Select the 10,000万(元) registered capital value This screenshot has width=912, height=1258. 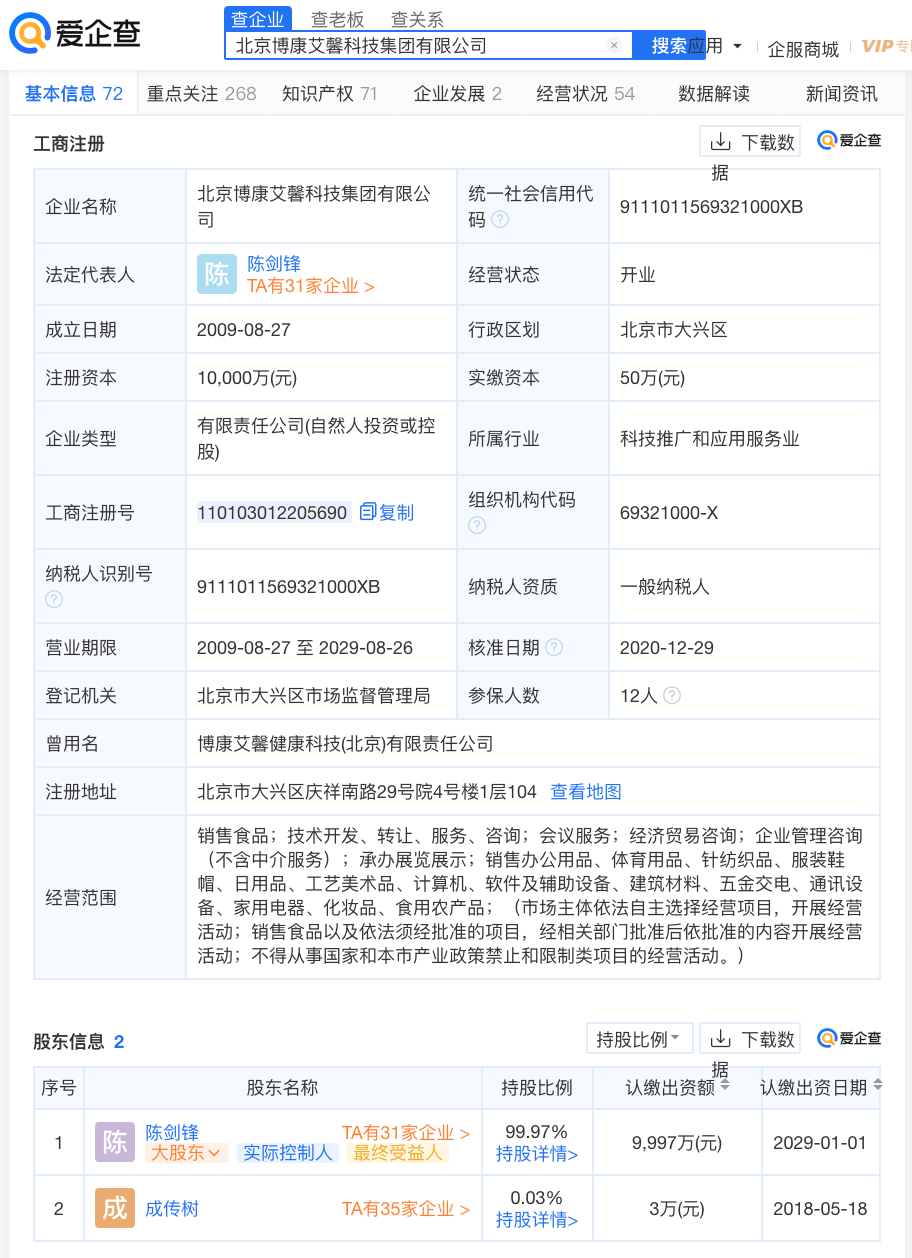click(247, 378)
